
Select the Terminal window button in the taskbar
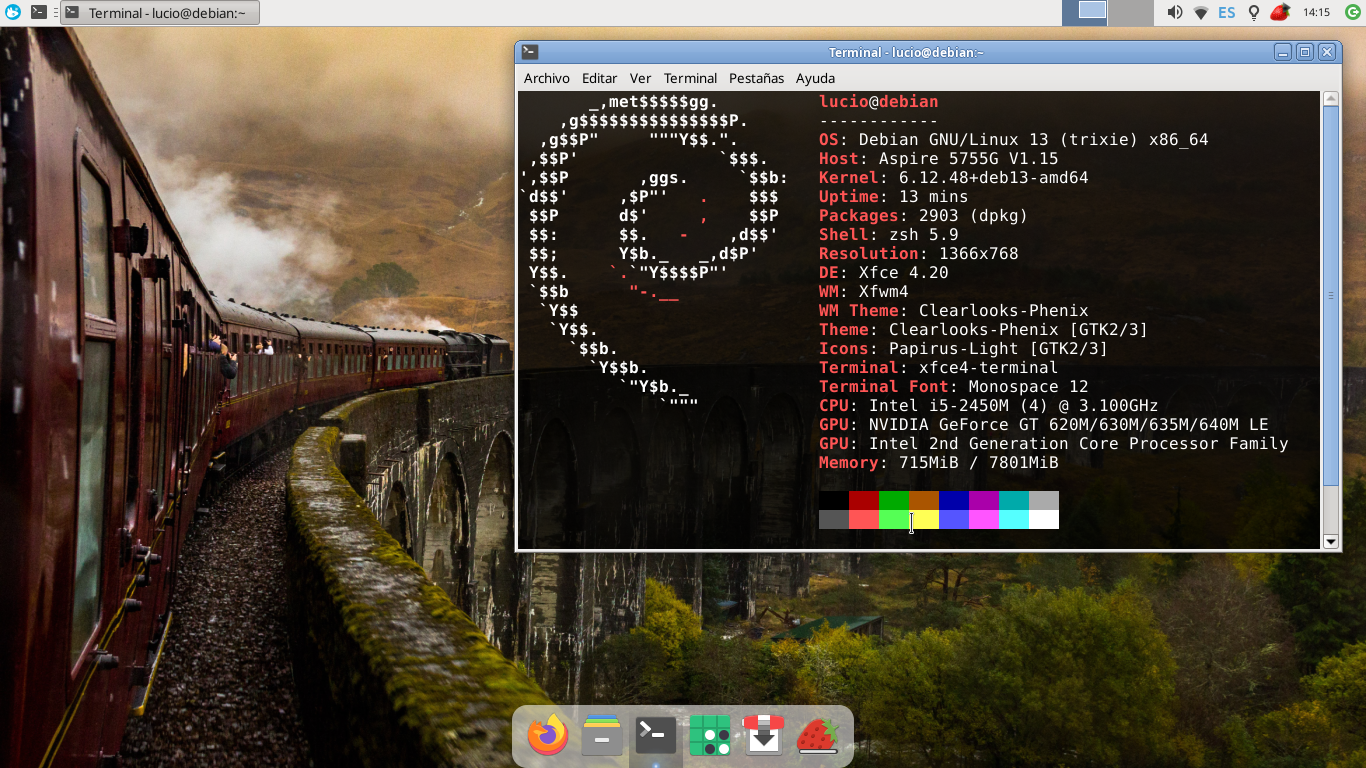160,12
